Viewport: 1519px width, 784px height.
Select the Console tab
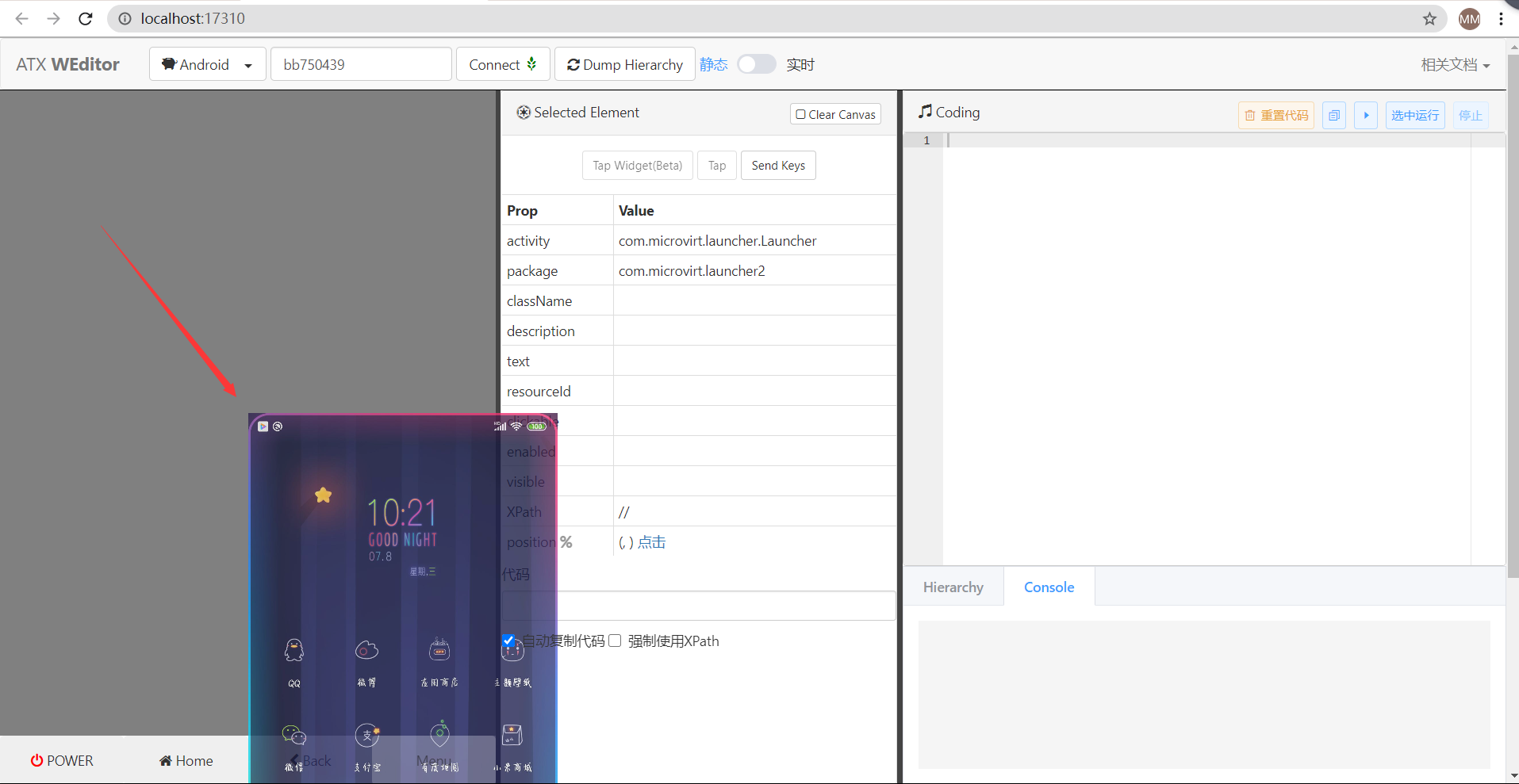(1049, 587)
